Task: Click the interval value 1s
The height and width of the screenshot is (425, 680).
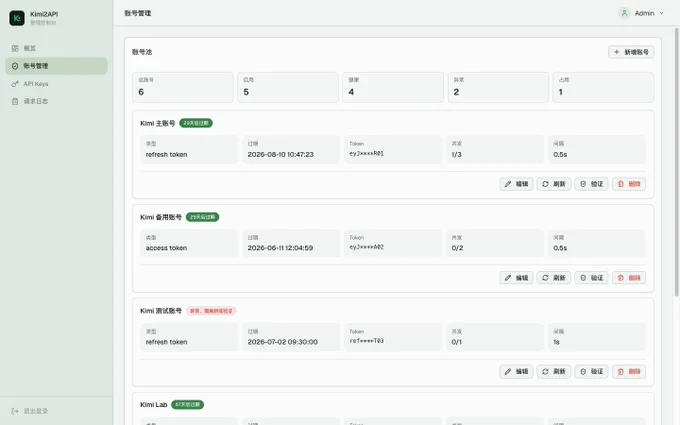Action: coord(556,342)
